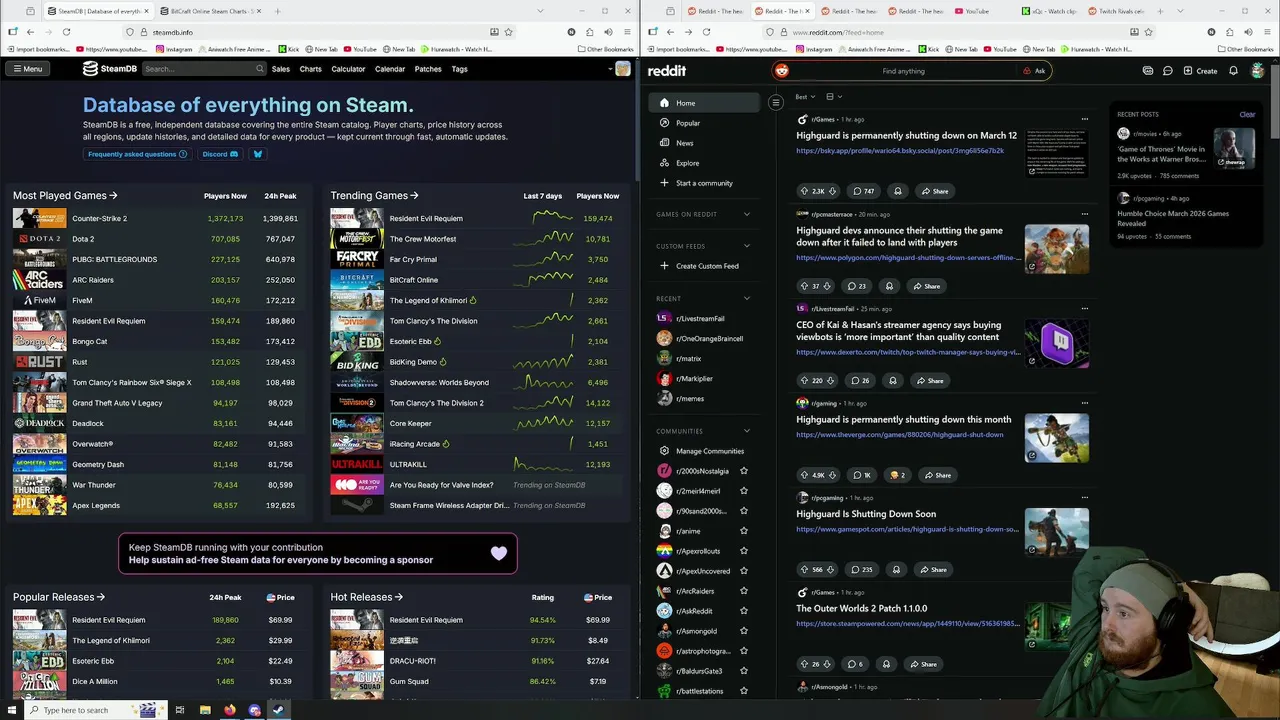Collapse the Games on Reddit section
The image size is (1280, 720).
[x=746, y=214]
